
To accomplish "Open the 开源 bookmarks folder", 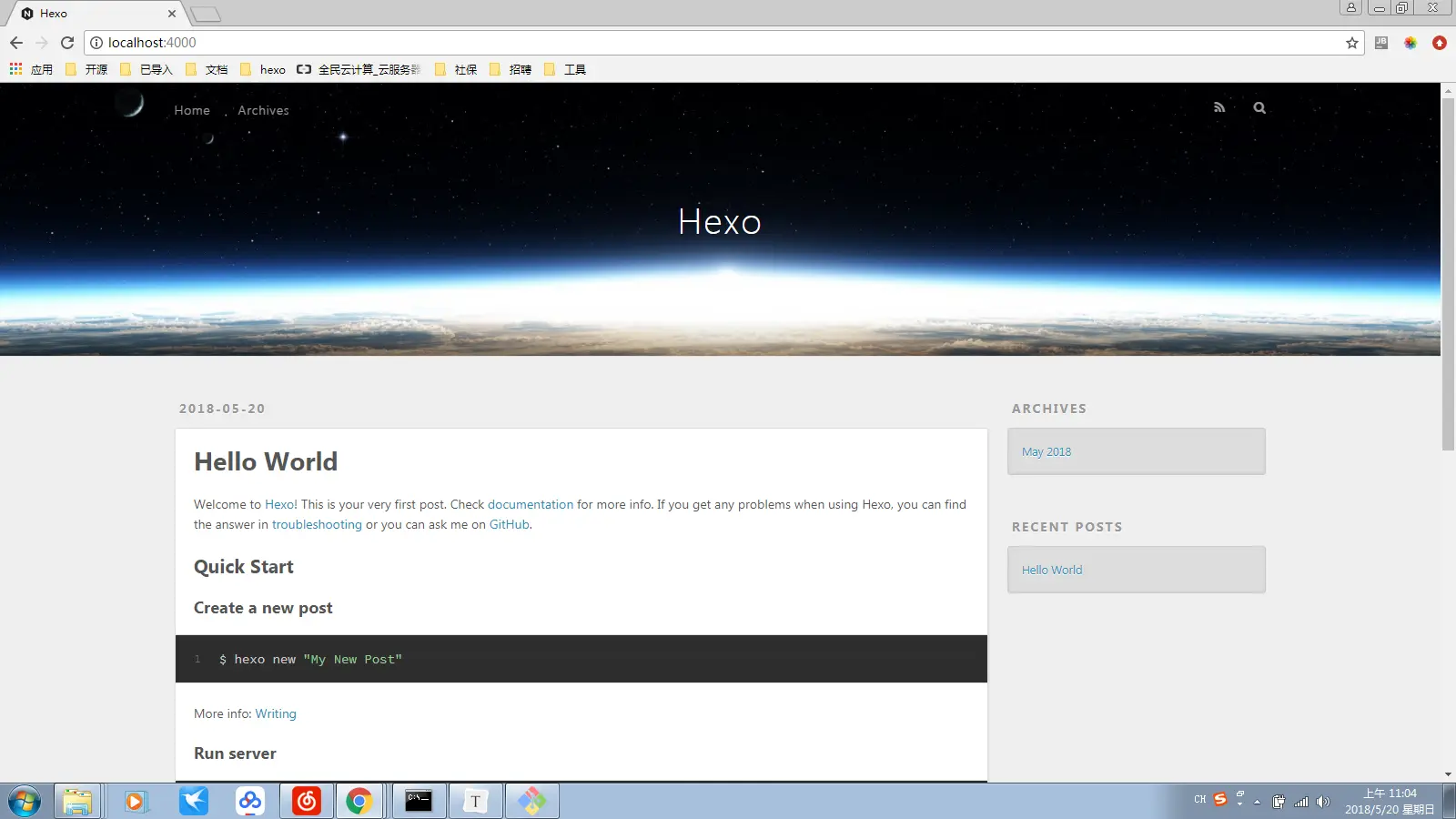I will point(86,69).
